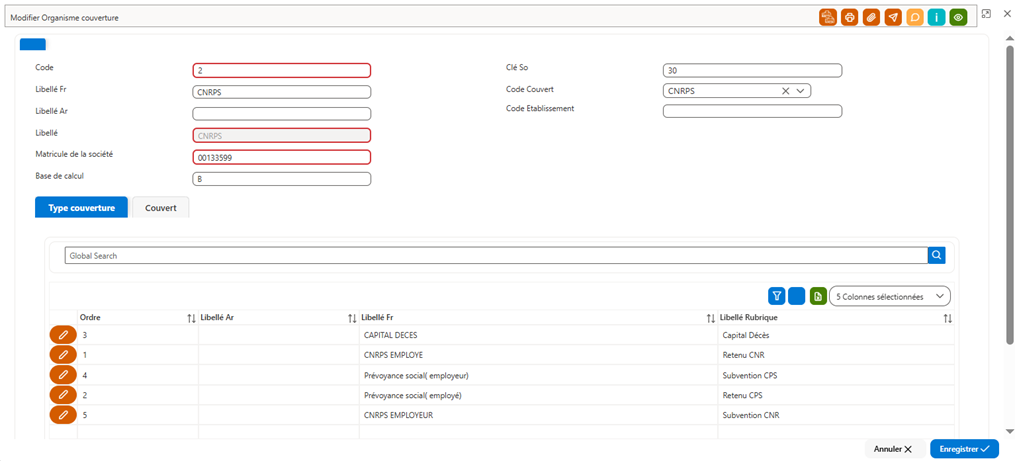Click the paper-plane send icon
This screenshot has width=1015, height=461.
pyautogui.click(x=893, y=17)
